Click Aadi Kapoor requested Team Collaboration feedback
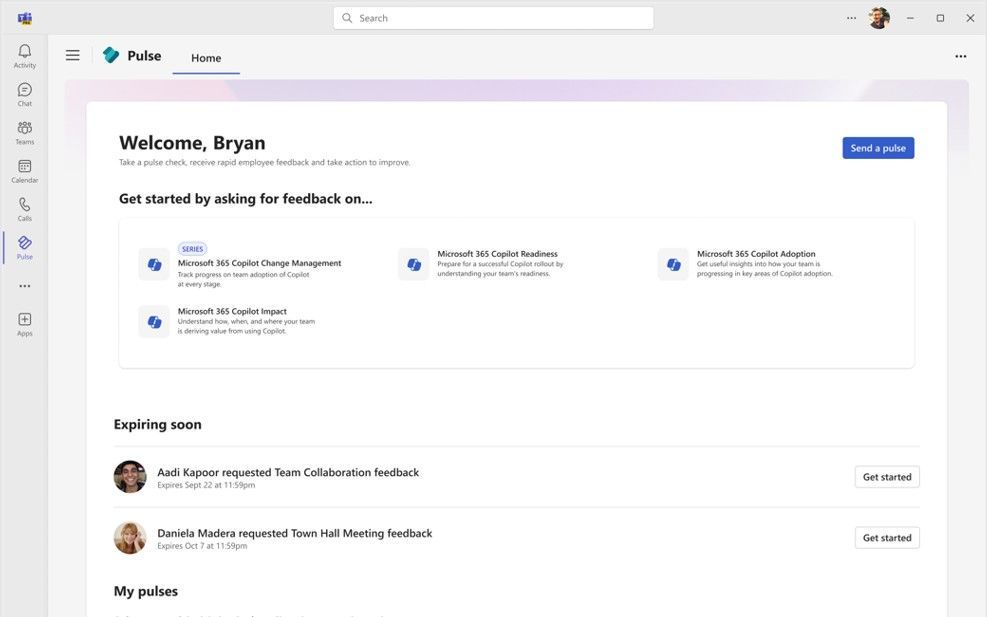This screenshot has height=617, width=987. [288, 472]
